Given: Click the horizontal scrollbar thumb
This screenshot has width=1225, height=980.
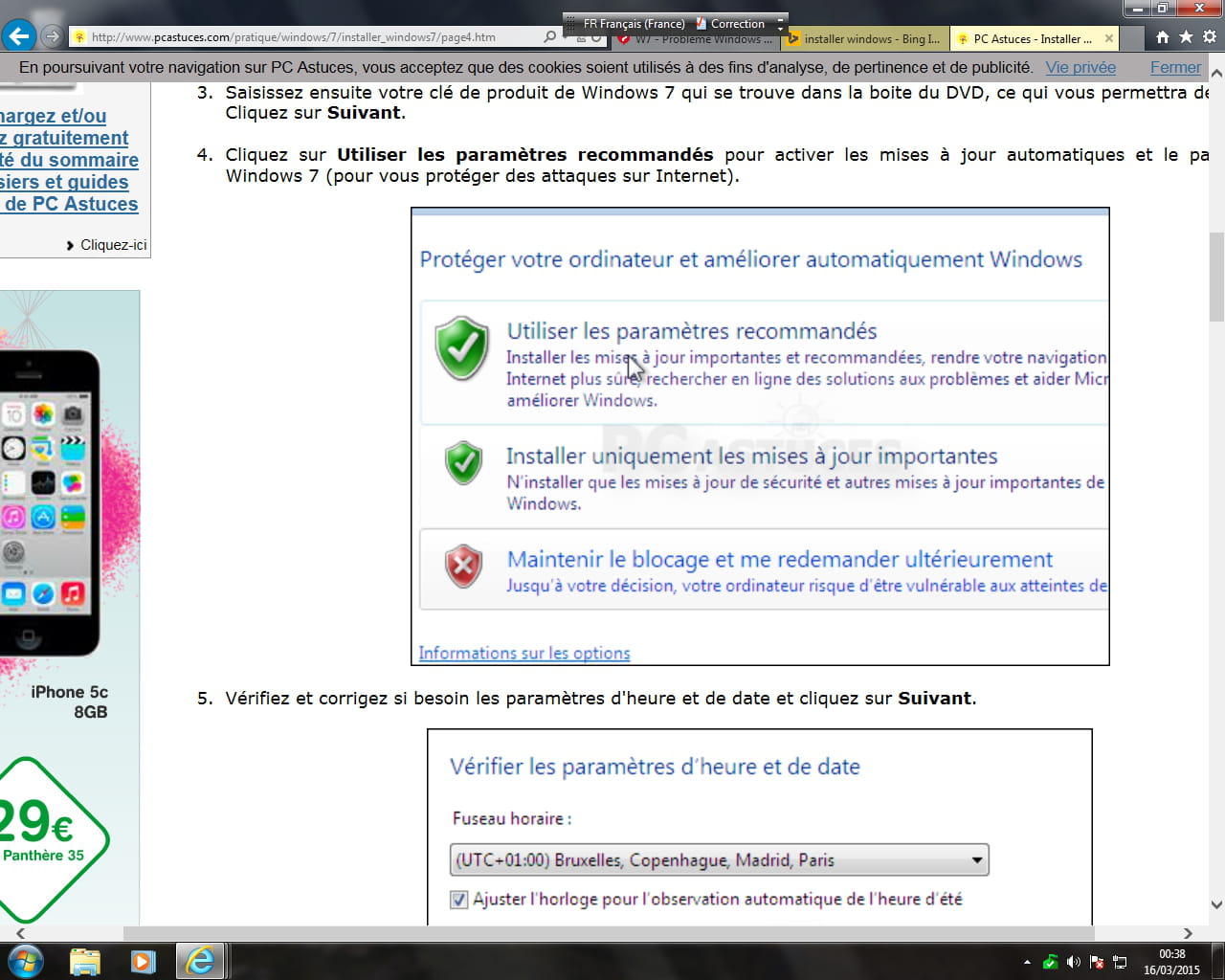Looking at the screenshot, I should (x=609, y=933).
